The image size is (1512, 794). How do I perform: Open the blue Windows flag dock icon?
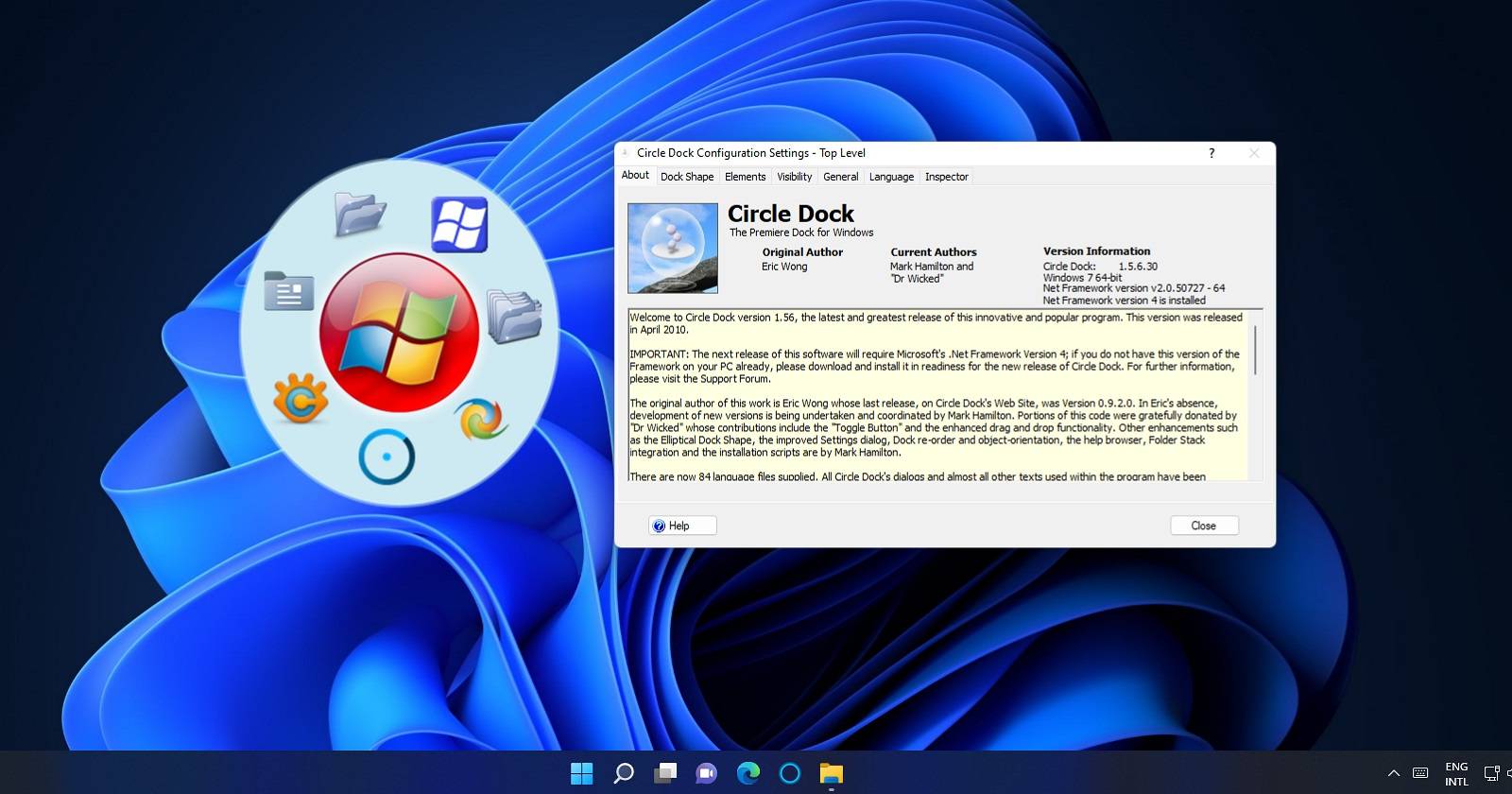click(x=459, y=225)
